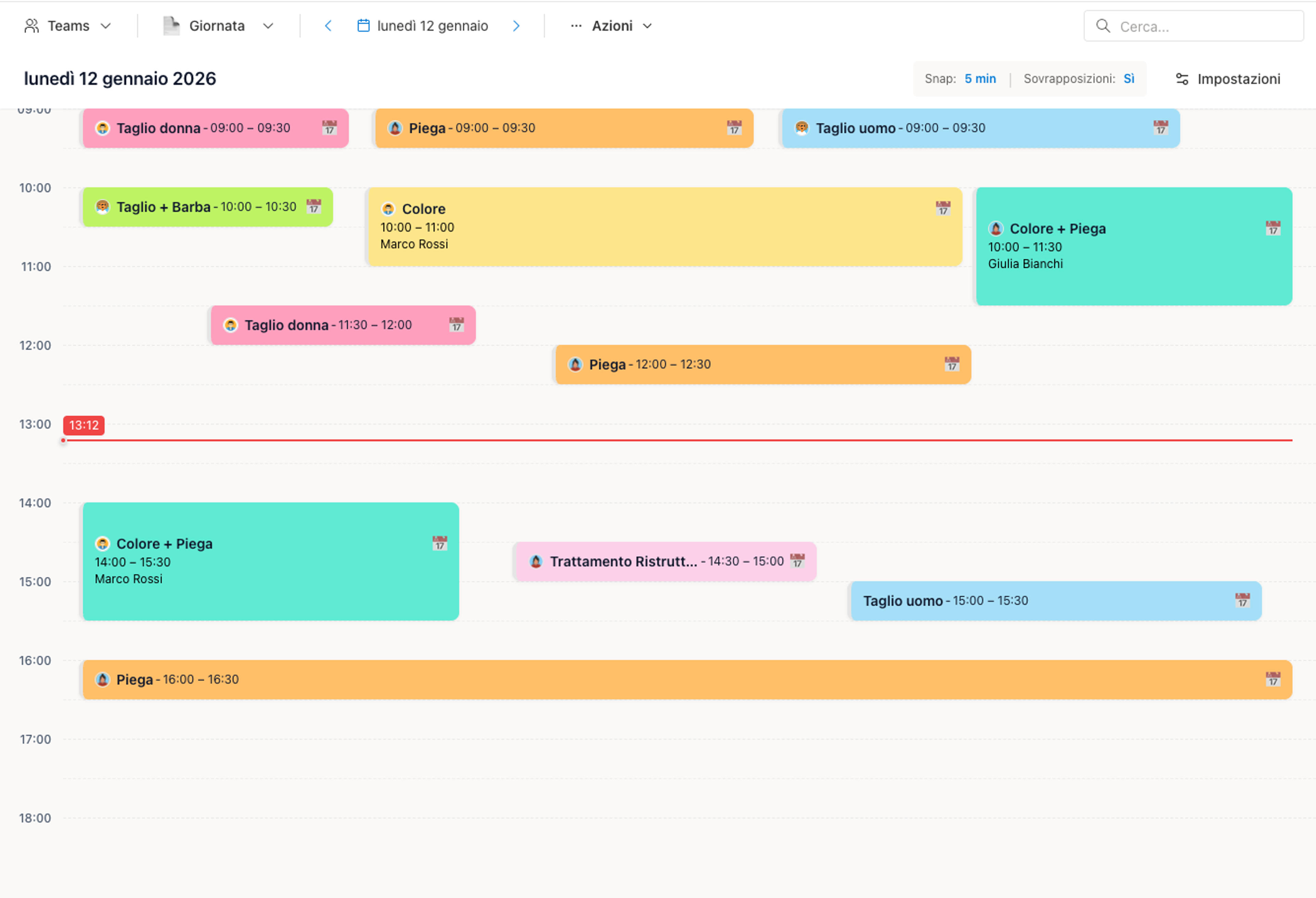Click calendar icon on Taglio uomo 15:00 appointment
The height and width of the screenshot is (898, 1316).
1242,600
